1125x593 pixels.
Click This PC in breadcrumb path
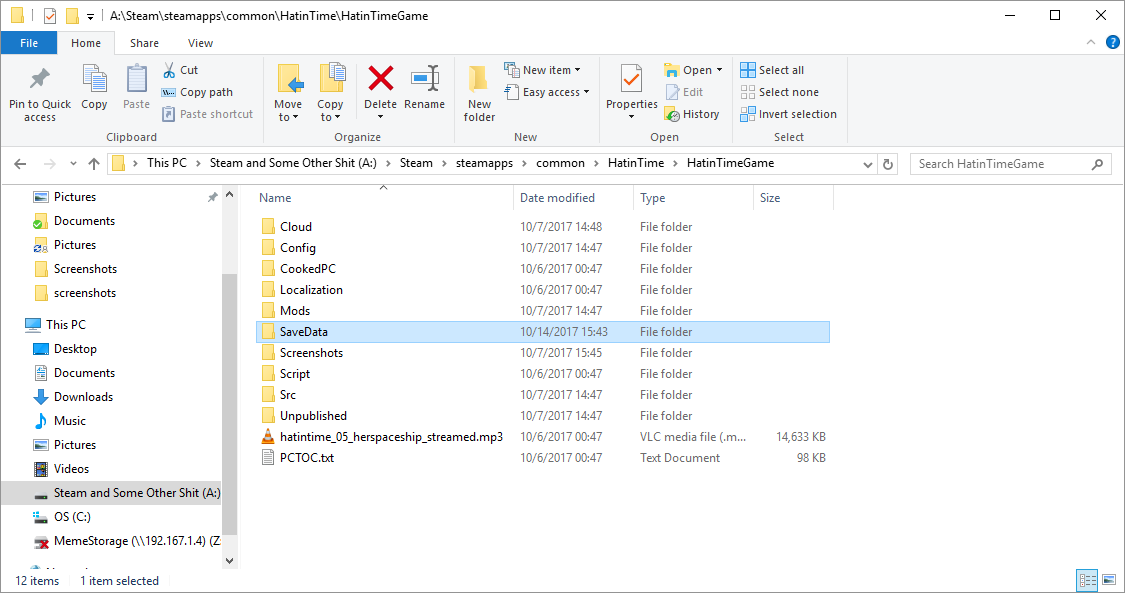(x=166, y=163)
